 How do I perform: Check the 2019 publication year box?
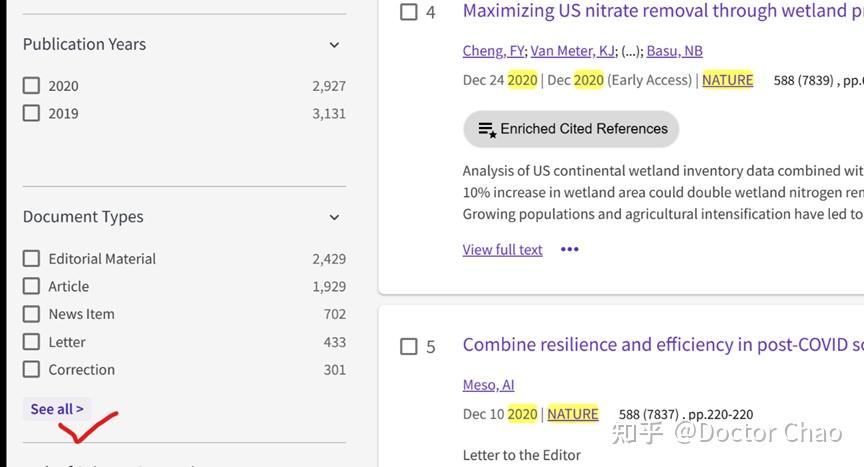[32, 113]
